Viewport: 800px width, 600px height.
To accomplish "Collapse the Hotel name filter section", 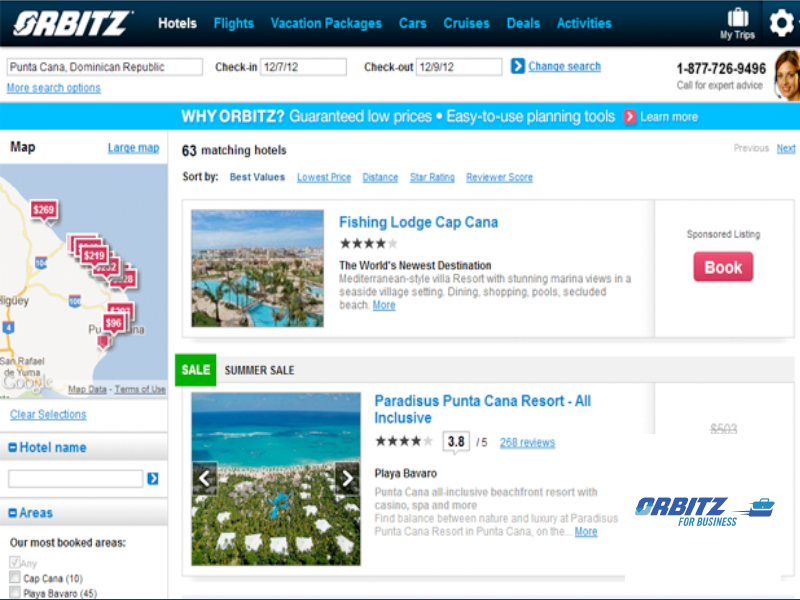I will 13,448.
